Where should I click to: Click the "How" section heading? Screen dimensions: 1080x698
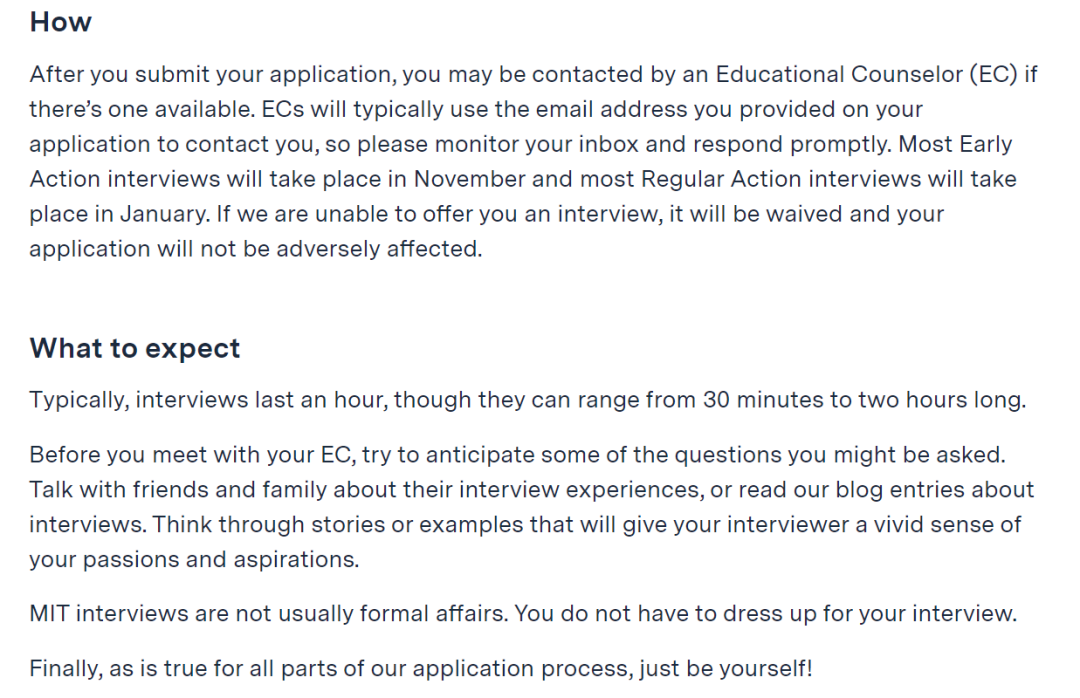coord(60,22)
